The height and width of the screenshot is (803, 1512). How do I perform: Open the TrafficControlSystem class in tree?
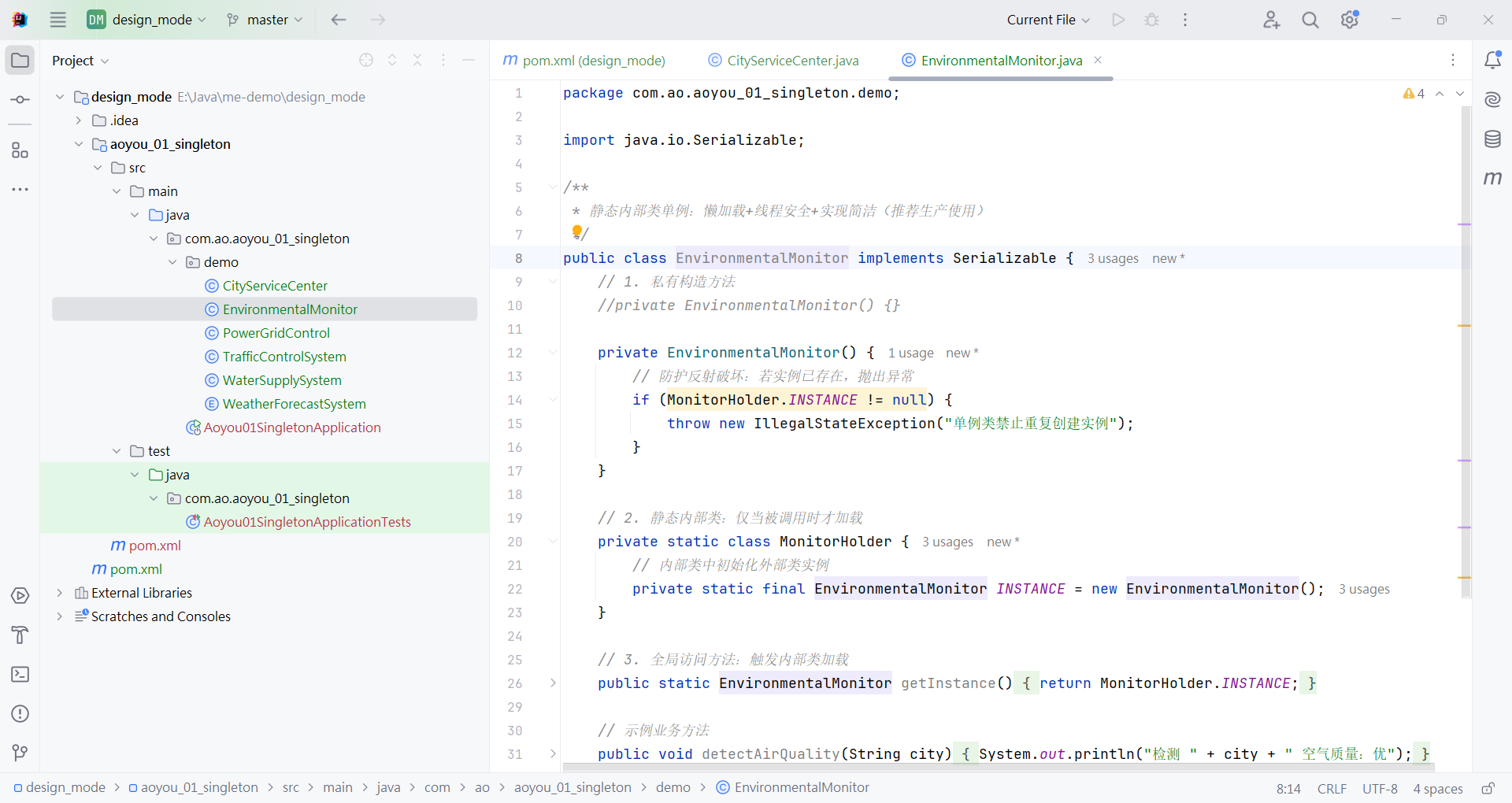click(x=283, y=357)
